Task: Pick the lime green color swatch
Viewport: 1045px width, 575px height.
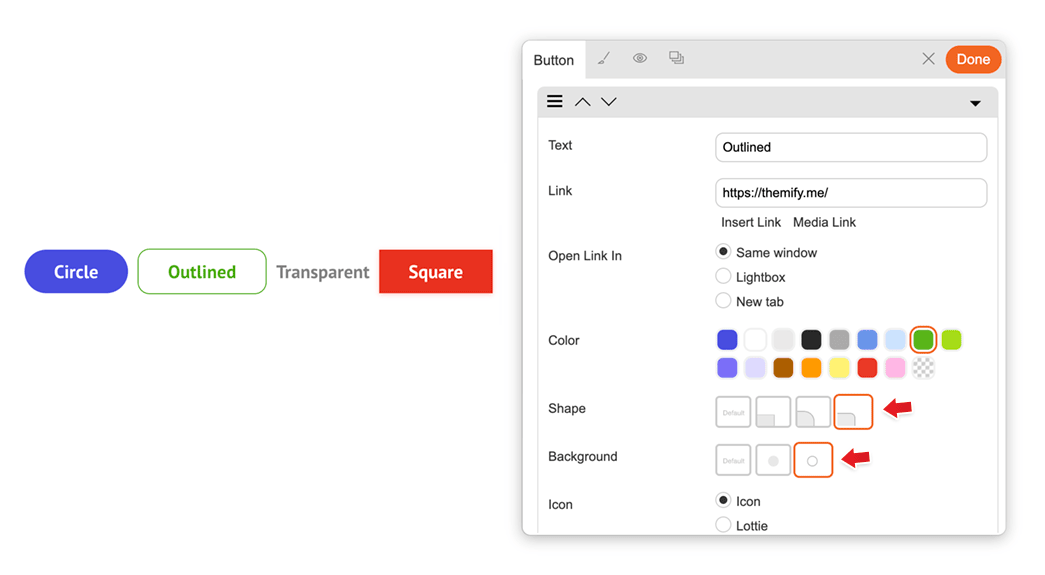Action: point(951,340)
